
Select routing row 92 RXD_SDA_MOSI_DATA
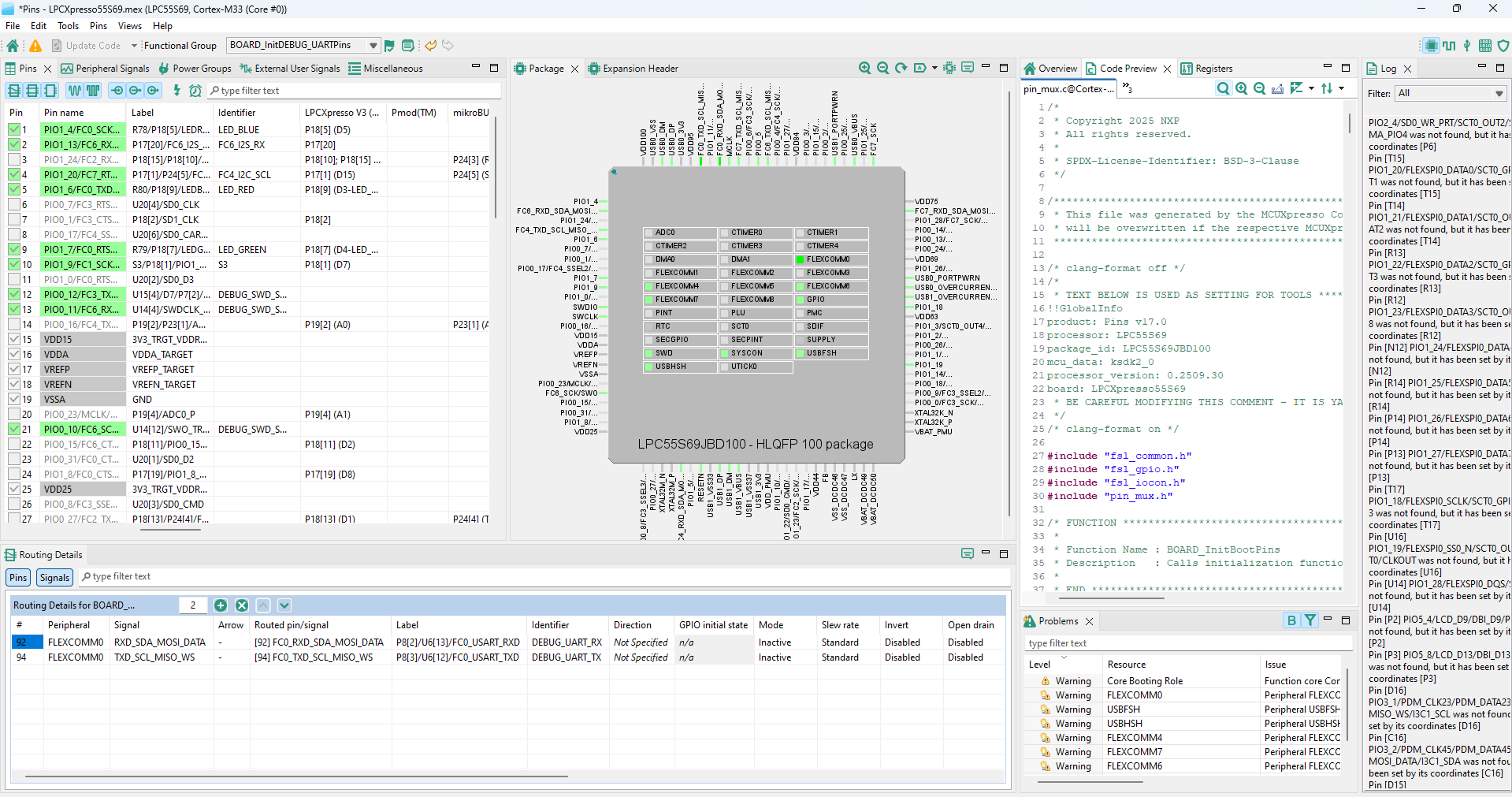click(x=507, y=642)
